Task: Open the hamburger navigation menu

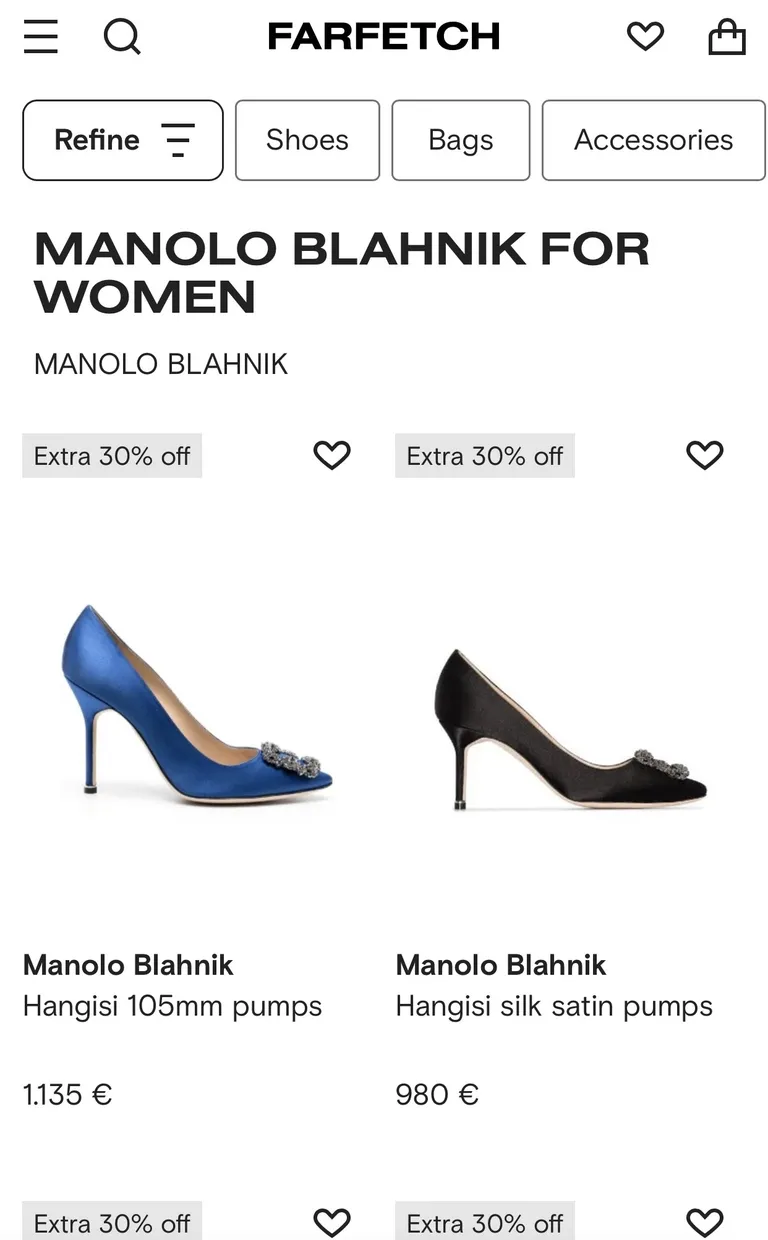Action: pos(41,37)
